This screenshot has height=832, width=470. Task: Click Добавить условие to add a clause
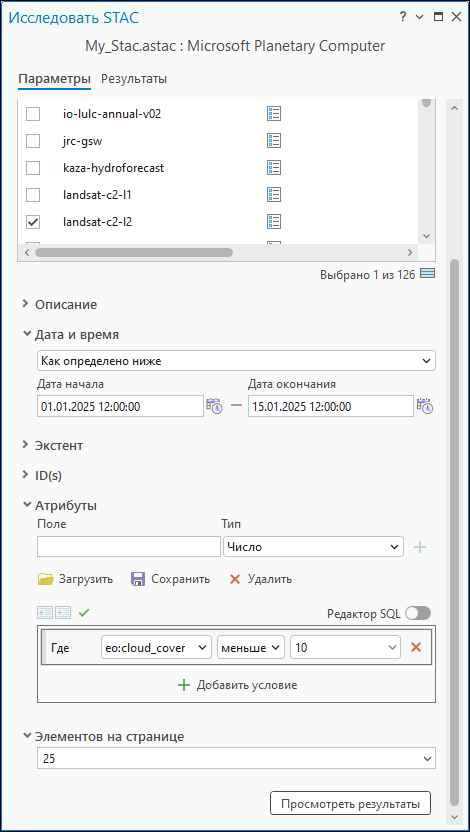237,685
